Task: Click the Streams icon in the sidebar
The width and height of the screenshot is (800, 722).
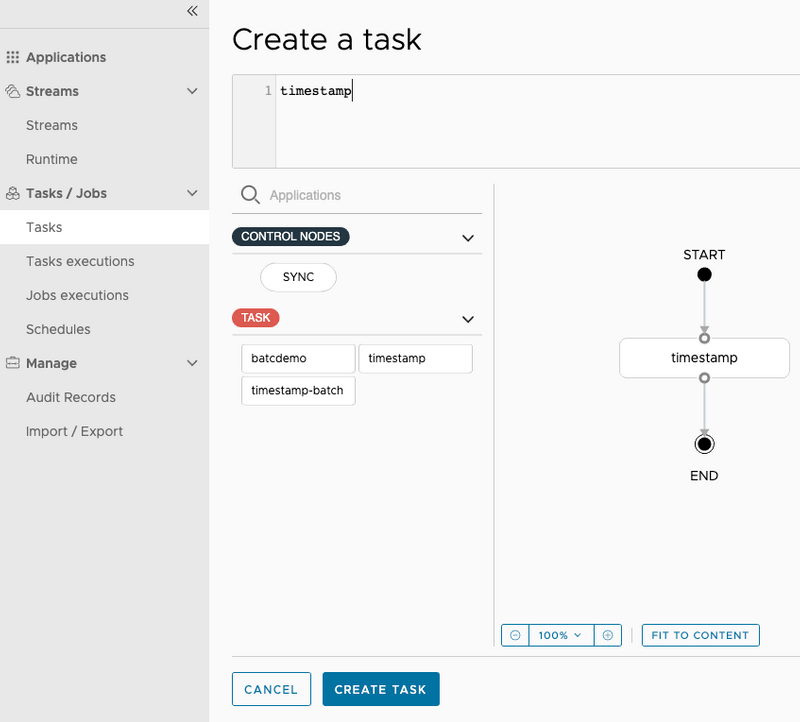Action: [14, 91]
